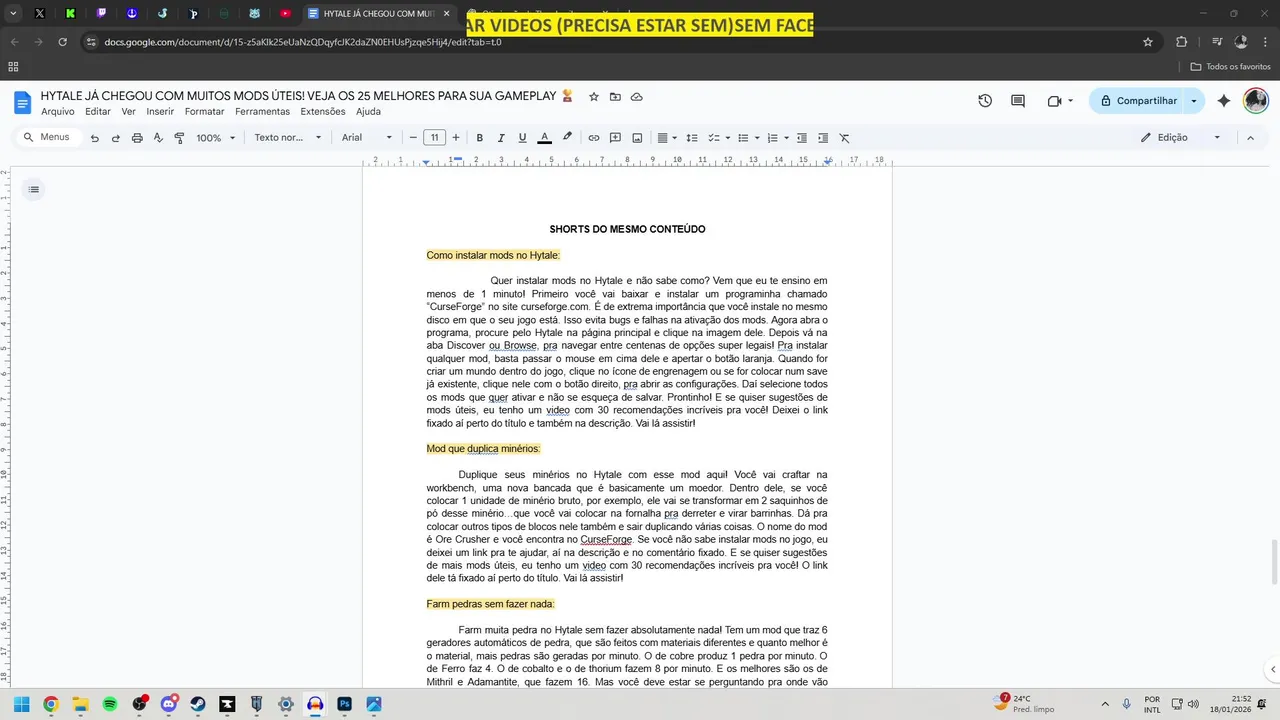Open the zoom level dropdown at 100%
The height and width of the screenshot is (720, 1280).
pyautogui.click(x=215, y=138)
